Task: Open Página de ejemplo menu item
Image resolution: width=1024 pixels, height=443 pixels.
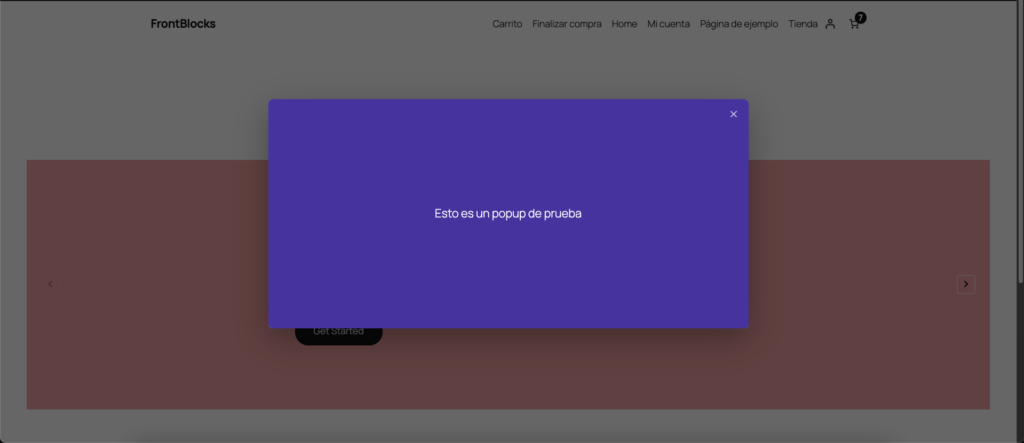Action: [739, 24]
